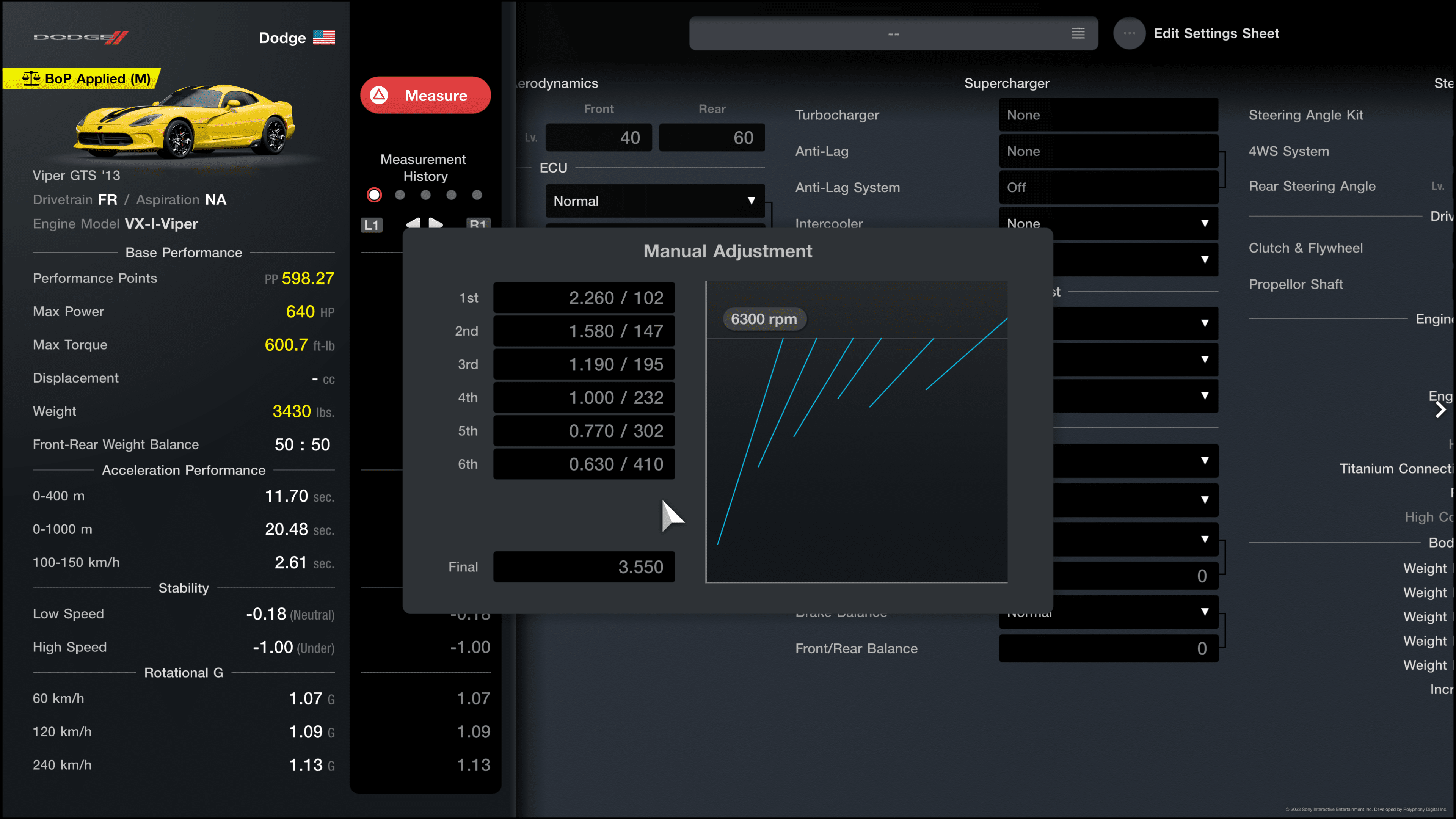Click the right chevron to next settings page

(1440, 410)
